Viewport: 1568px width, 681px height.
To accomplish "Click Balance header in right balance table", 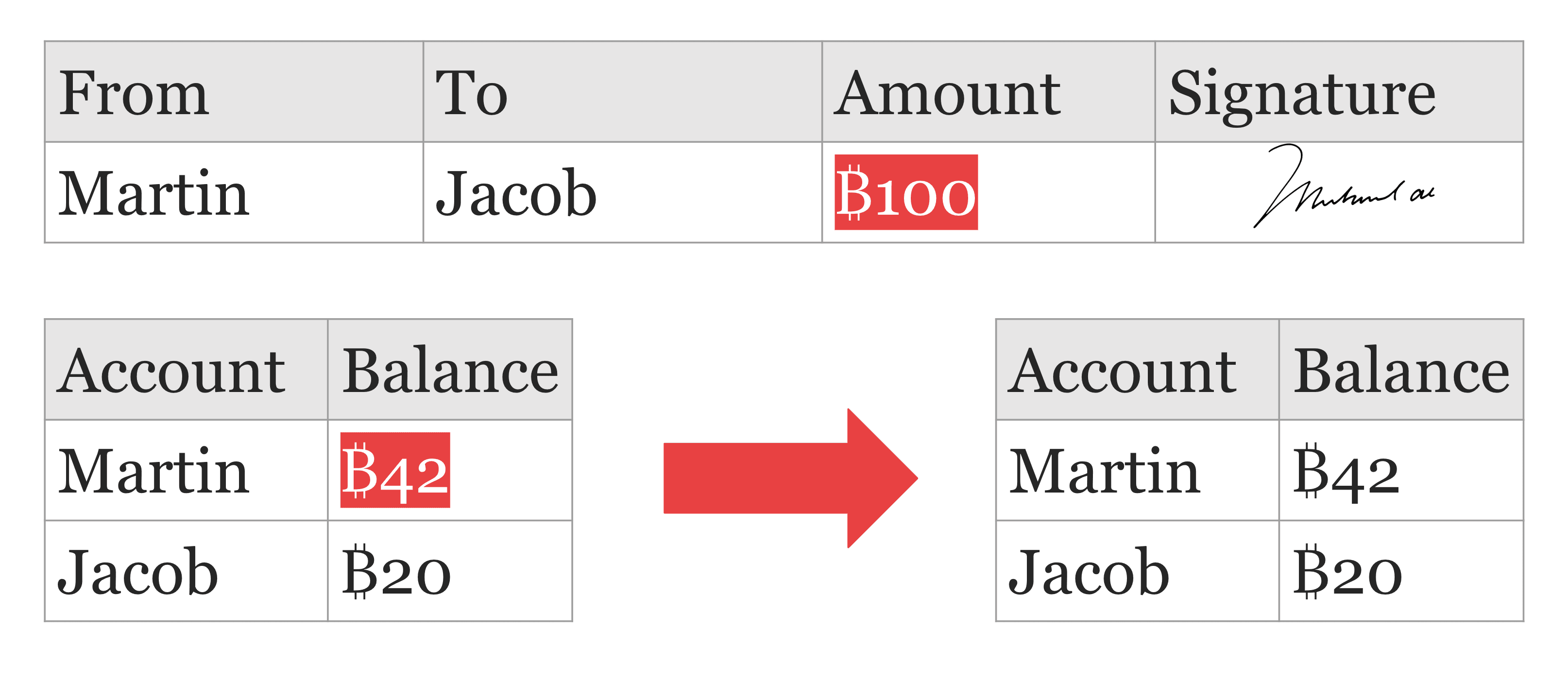I will coord(1400,371).
